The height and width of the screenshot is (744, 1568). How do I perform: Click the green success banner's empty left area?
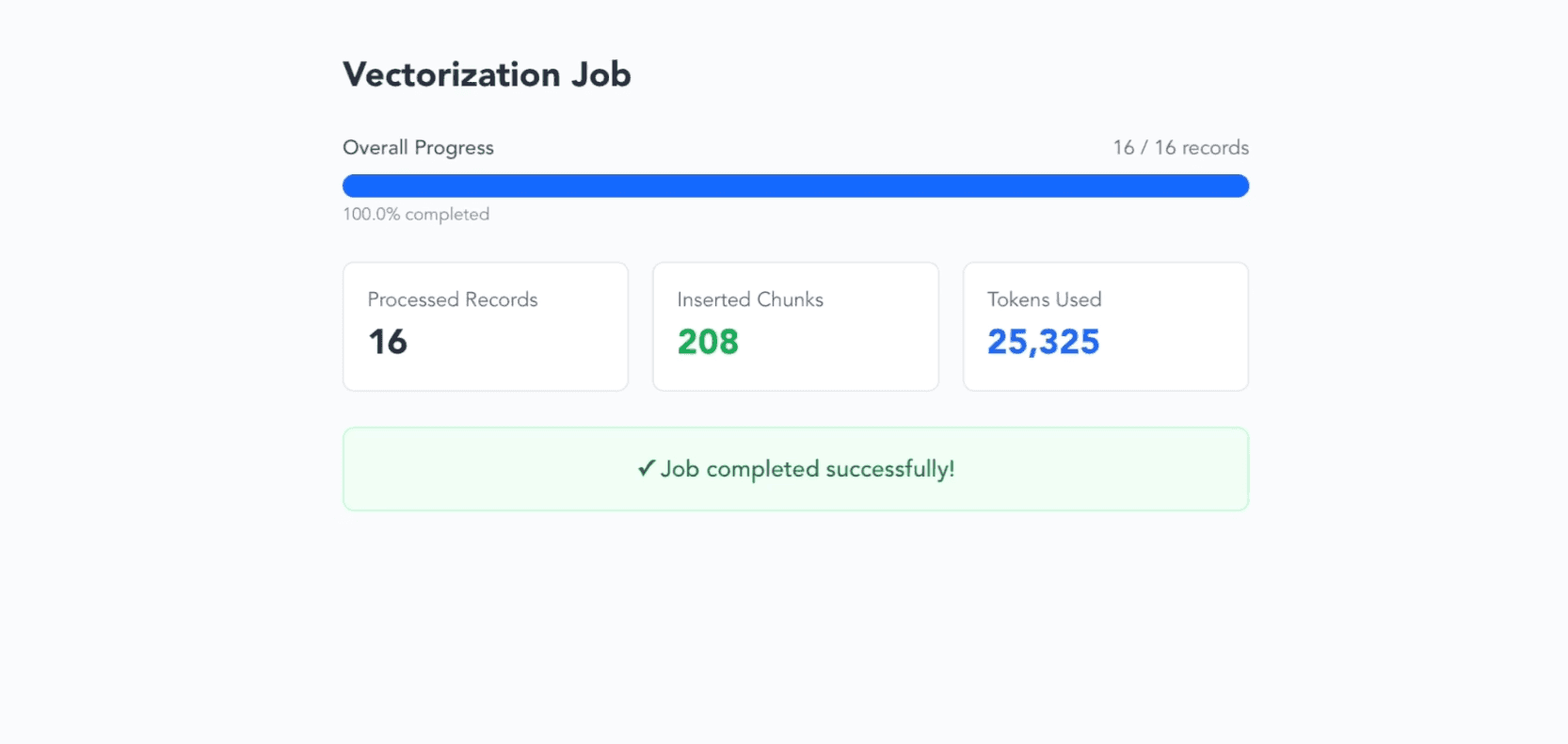pos(452,469)
